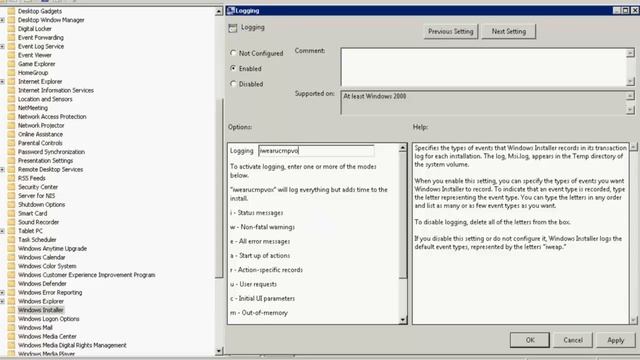This screenshot has width=640, height=360.
Task: Click the Game Explorer folder icon
Action: (11, 64)
